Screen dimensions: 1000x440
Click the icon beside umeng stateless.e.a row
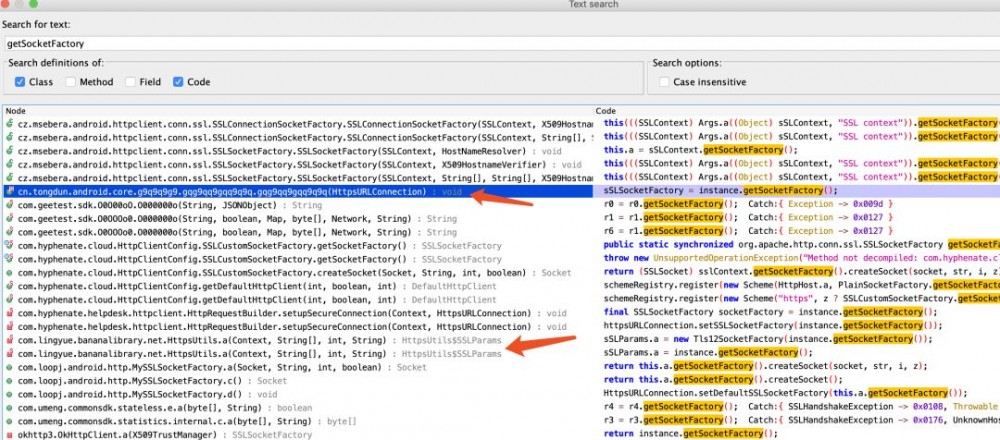coord(10,408)
